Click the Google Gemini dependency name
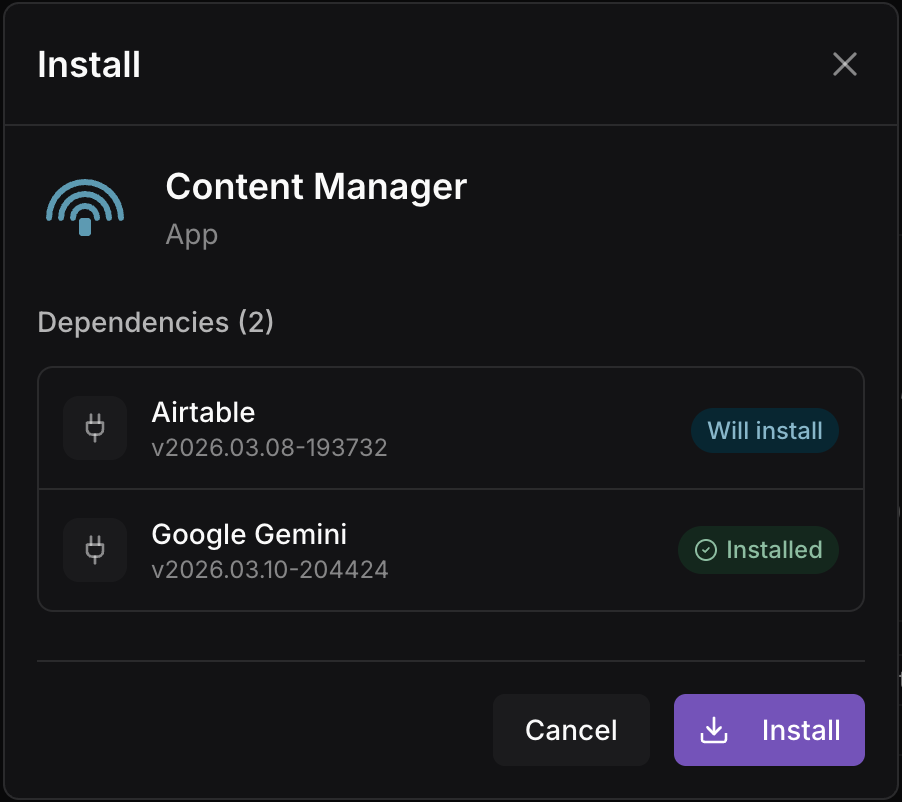 point(248,534)
